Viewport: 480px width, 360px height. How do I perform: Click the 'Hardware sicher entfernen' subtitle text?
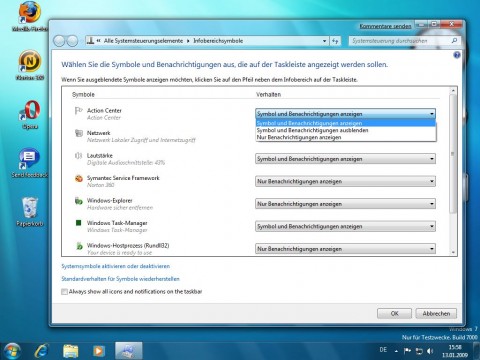120,208
